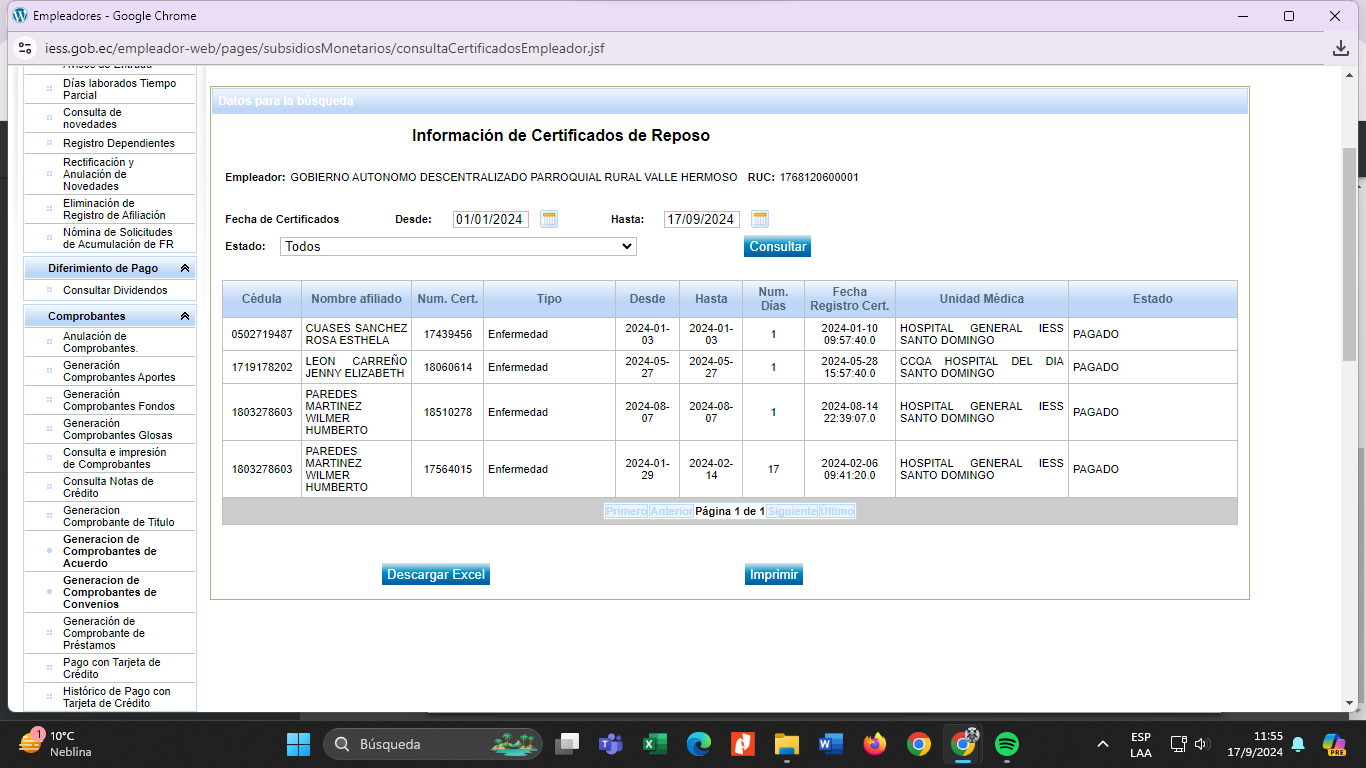Click the Chrome download icon
1366x768 pixels.
[1341, 48]
